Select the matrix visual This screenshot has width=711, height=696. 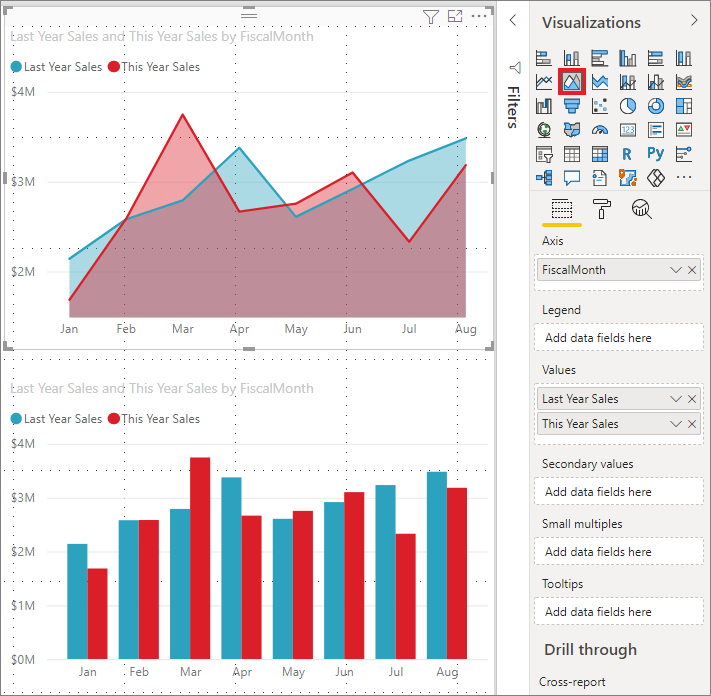tap(599, 154)
